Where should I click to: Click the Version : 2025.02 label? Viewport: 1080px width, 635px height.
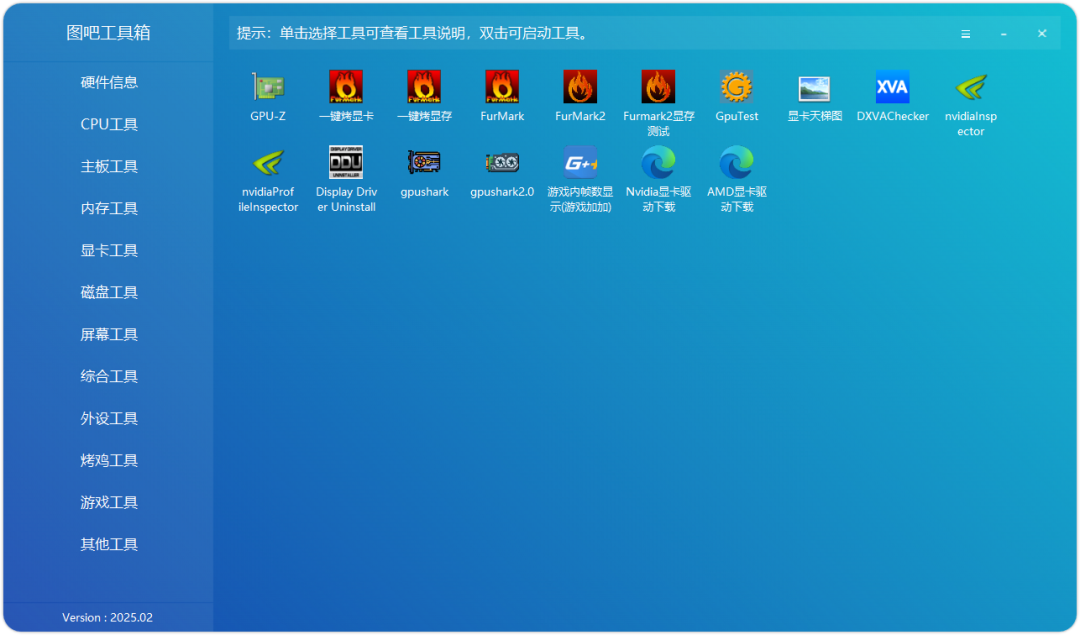pos(107,618)
